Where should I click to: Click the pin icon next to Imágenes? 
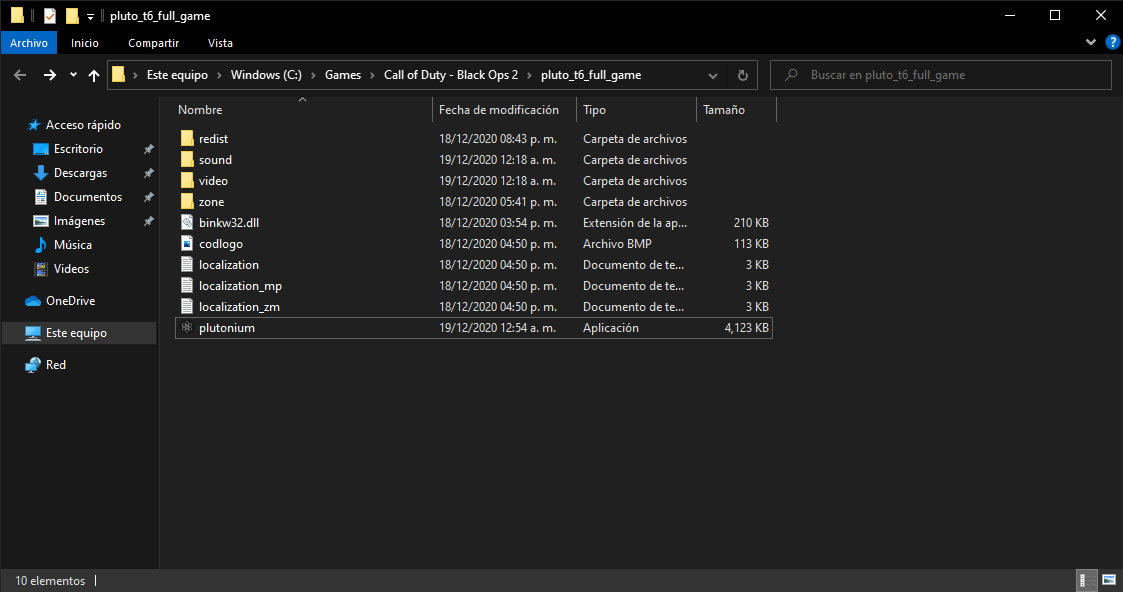tap(148, 221)
